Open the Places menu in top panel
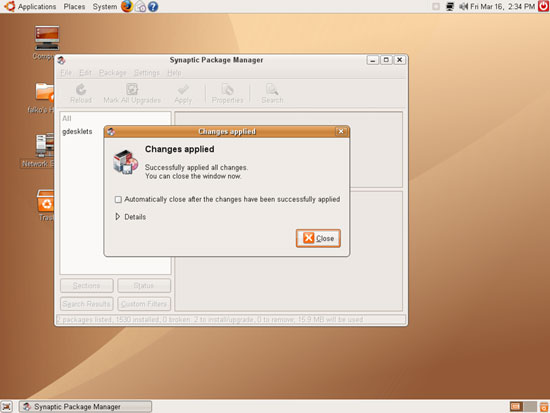The width and height of the screenshot is (550, 413). [74, 6]
